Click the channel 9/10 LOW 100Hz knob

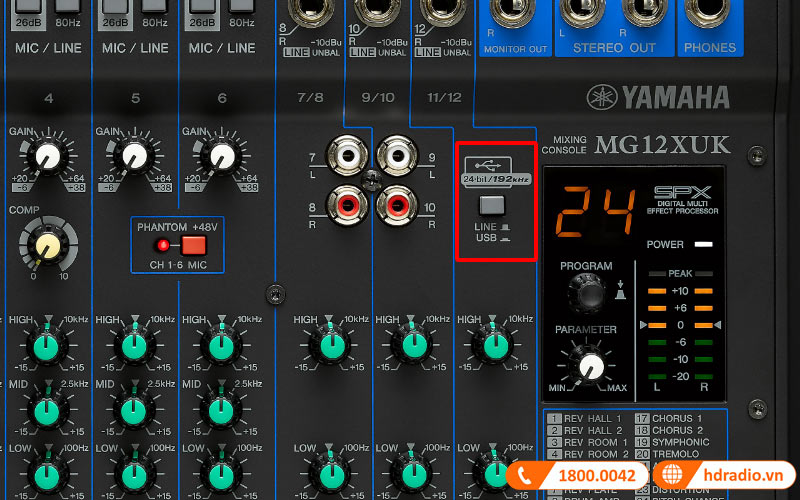pyautogui.click(x=413, y=476)
